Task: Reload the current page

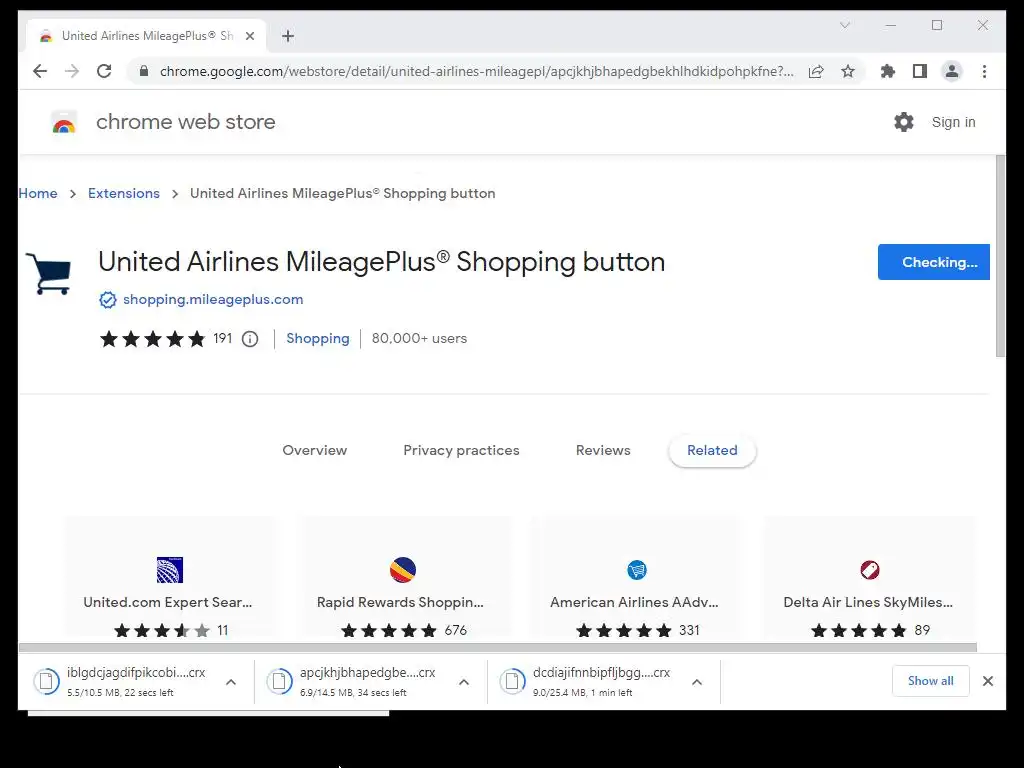Action: click(104, 71)
